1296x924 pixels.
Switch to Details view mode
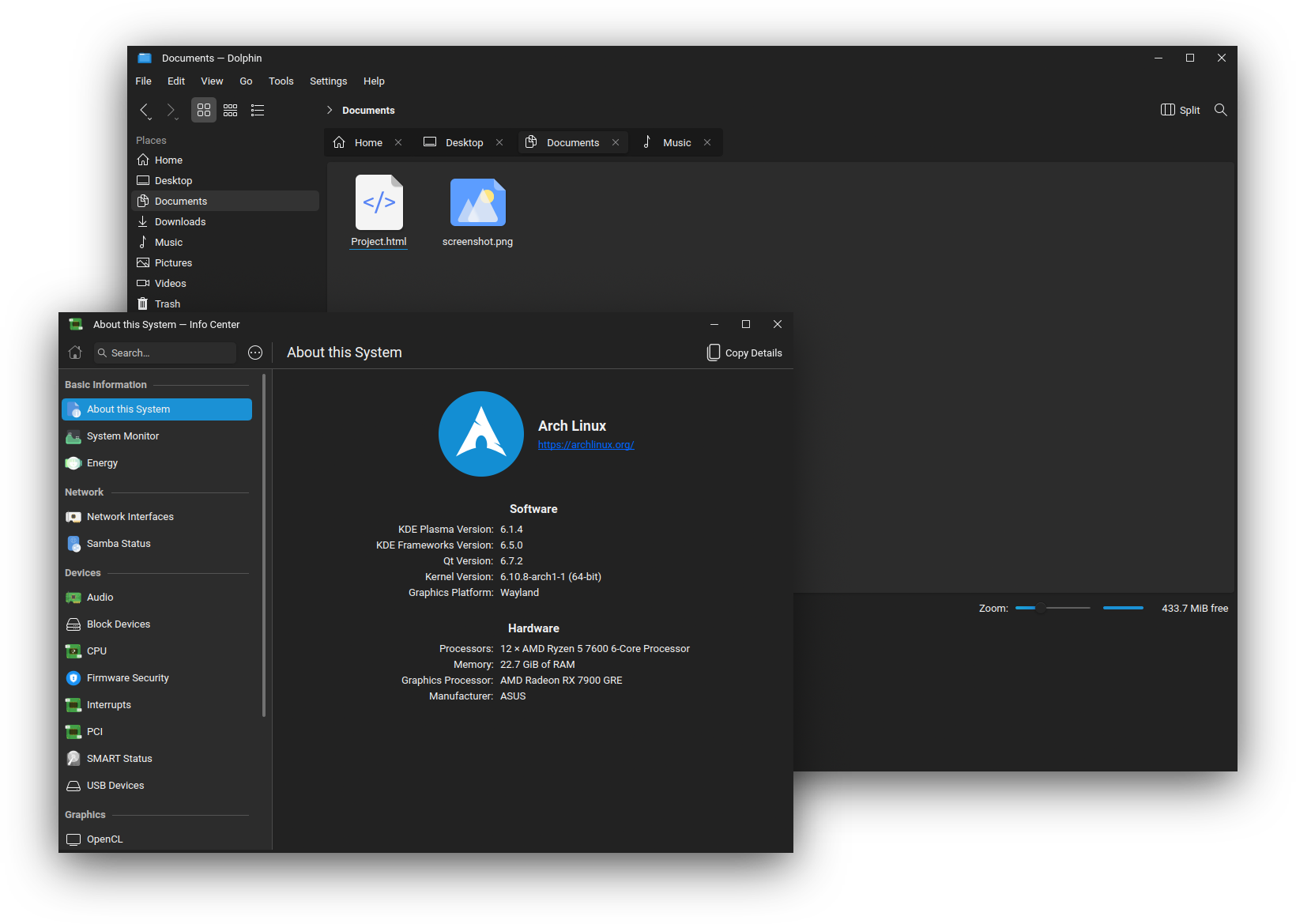pyautogui.click(x=258, y=111)
